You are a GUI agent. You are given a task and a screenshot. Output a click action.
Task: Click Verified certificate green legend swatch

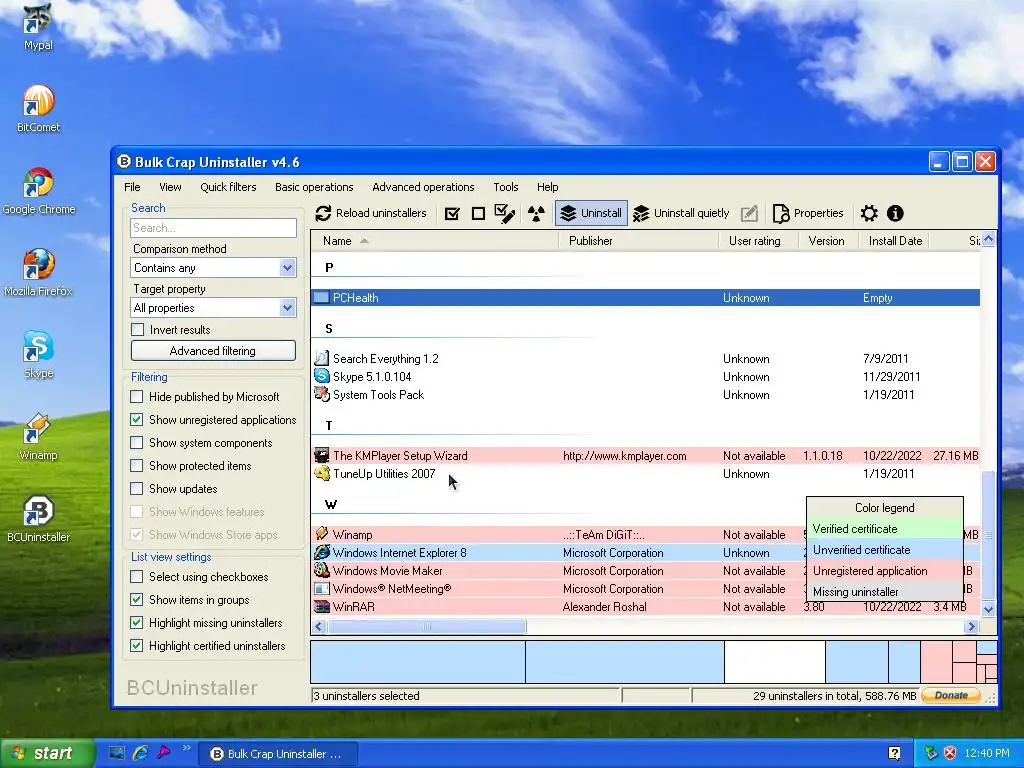pos(885,529)
